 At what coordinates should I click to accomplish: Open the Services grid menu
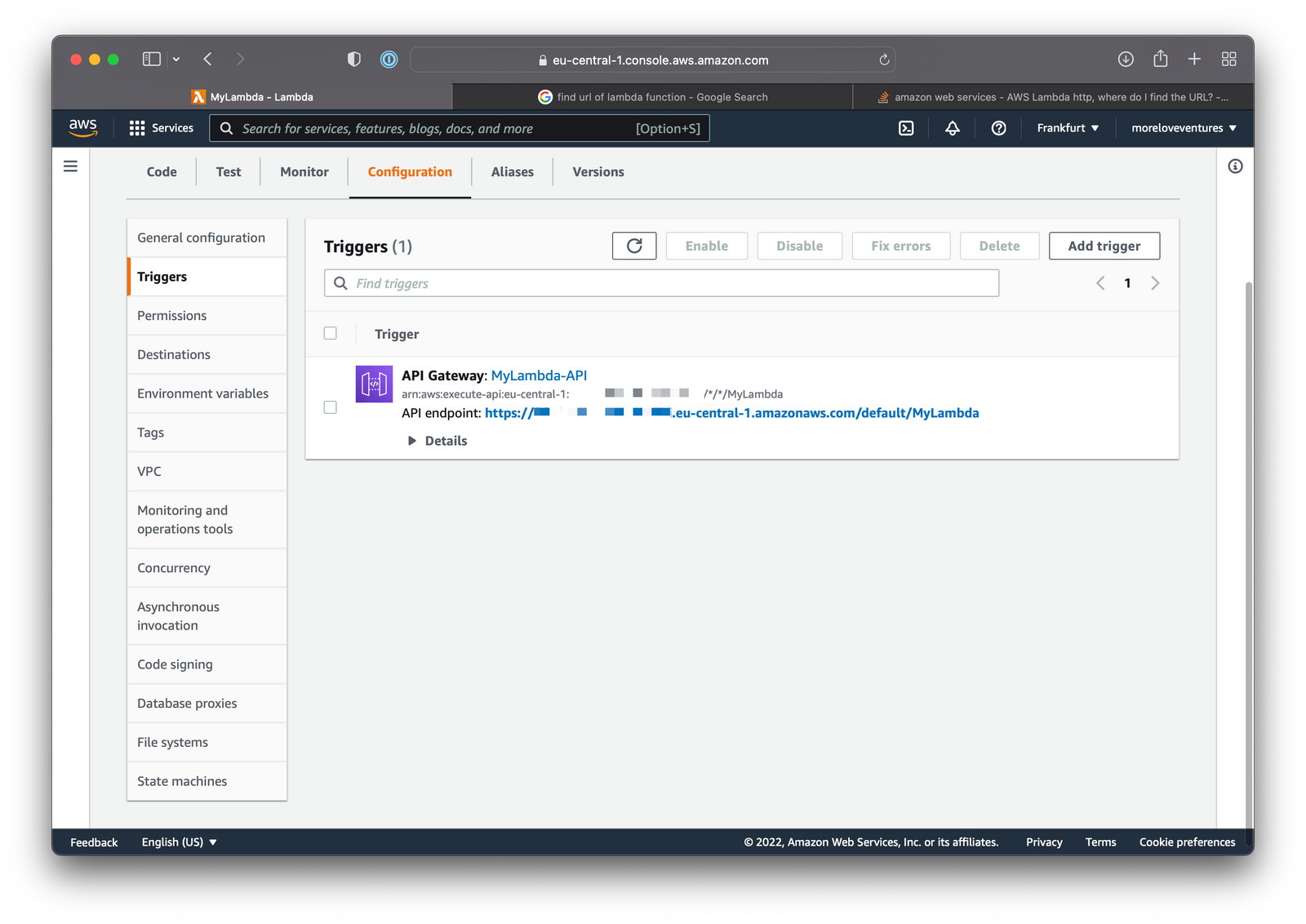click(x=160, y=128)
